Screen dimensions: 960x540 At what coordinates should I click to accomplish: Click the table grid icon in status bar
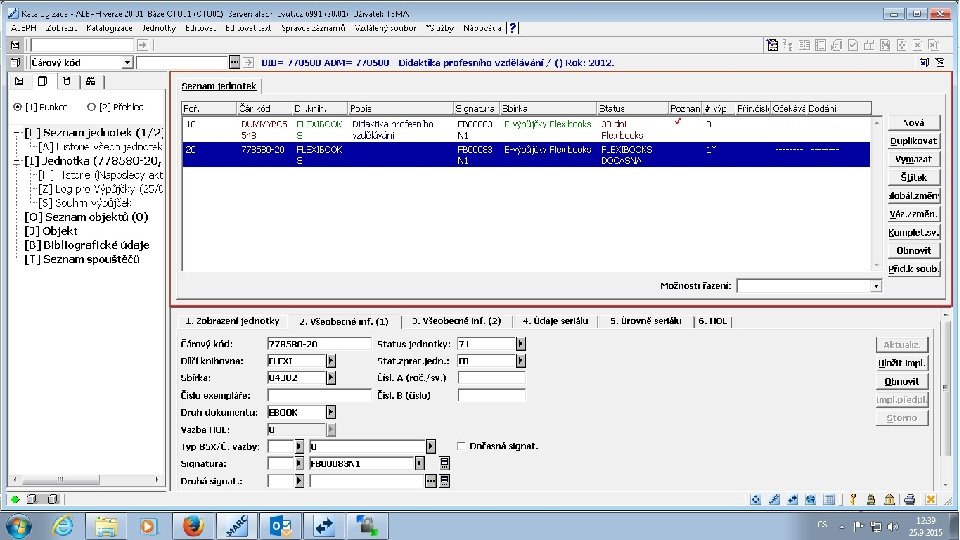829,500
